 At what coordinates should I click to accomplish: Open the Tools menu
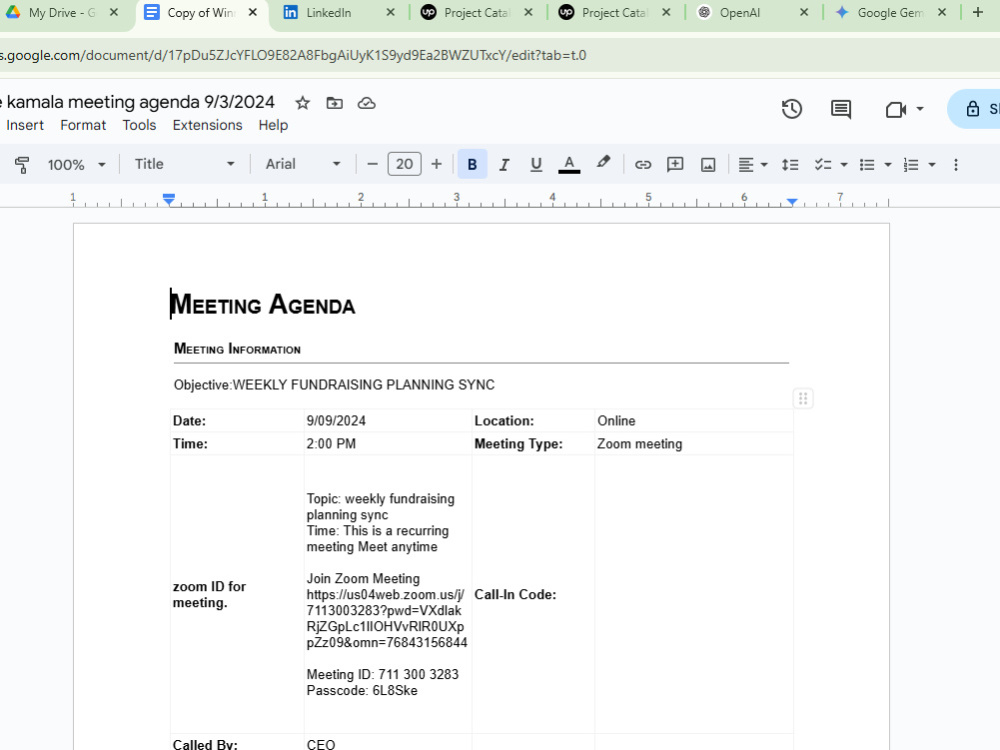[139, 125]
